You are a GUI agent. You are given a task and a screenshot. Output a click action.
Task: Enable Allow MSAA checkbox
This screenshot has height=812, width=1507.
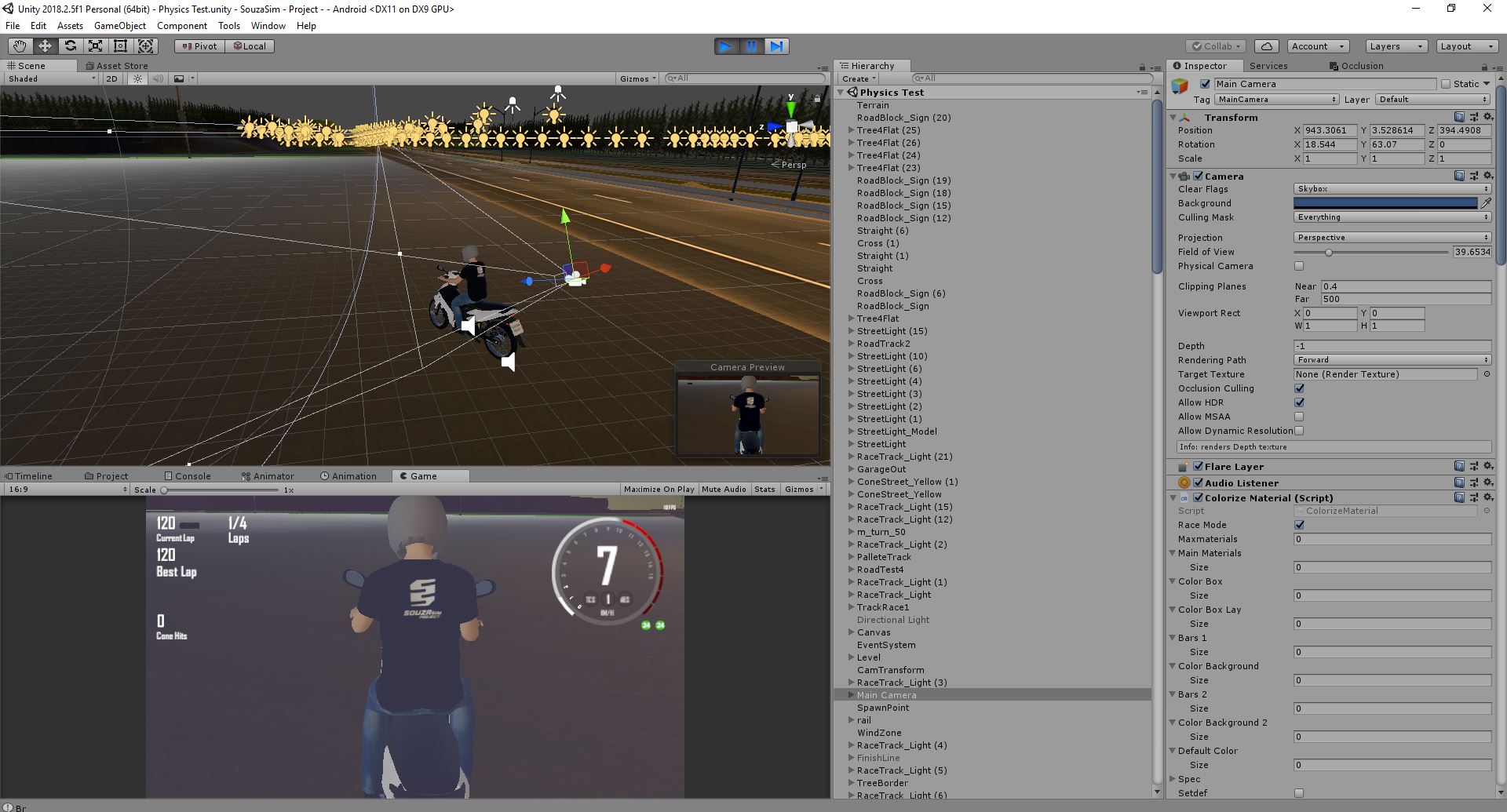click(x=1299, y=417)
